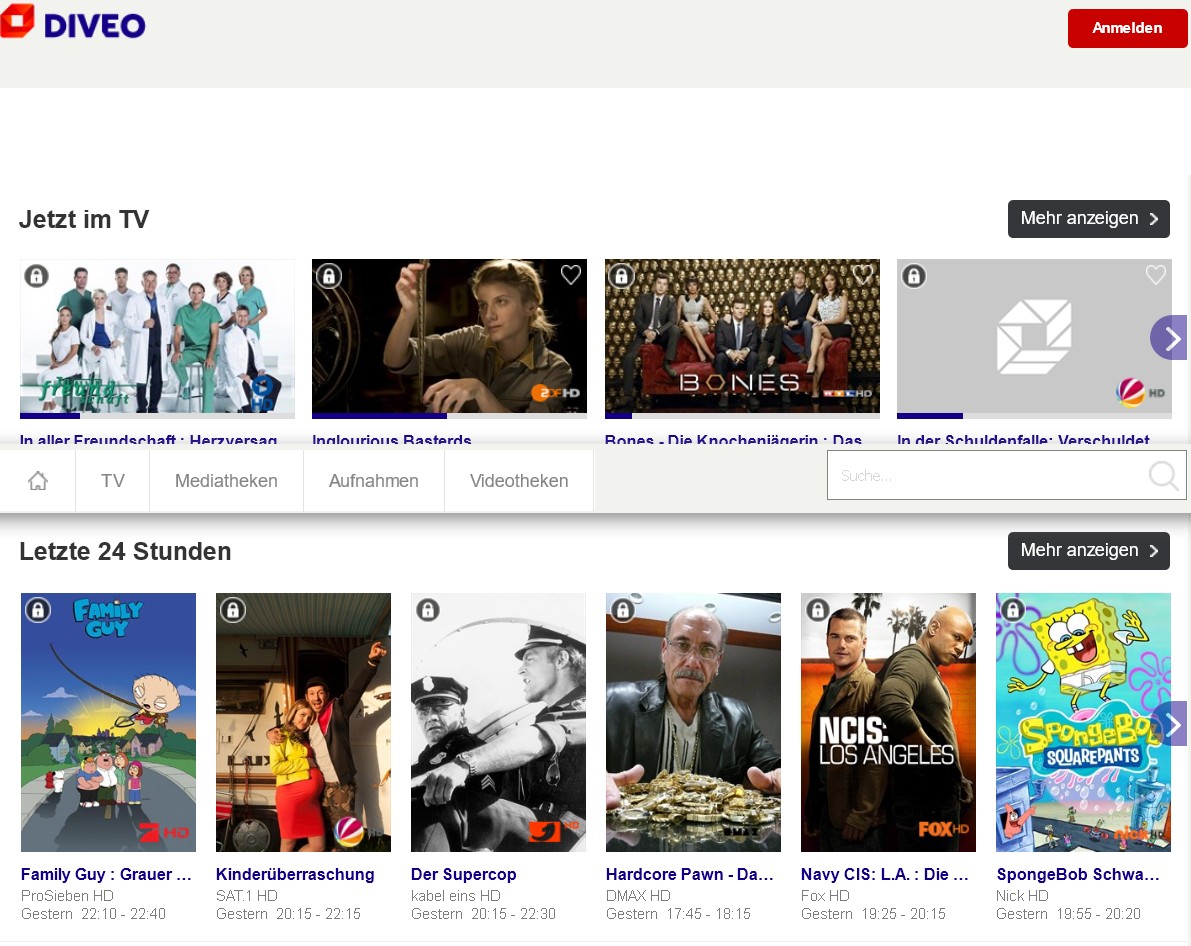Open the Inglourious Basterds thumbnail

pyautogui.click(x=450, y=336)
